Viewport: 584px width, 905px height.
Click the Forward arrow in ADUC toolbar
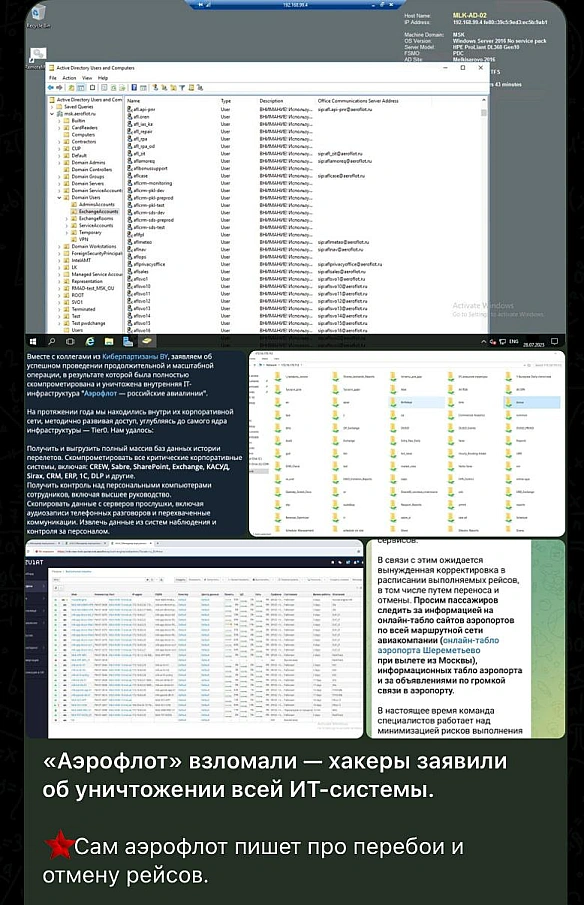point(59,88)
